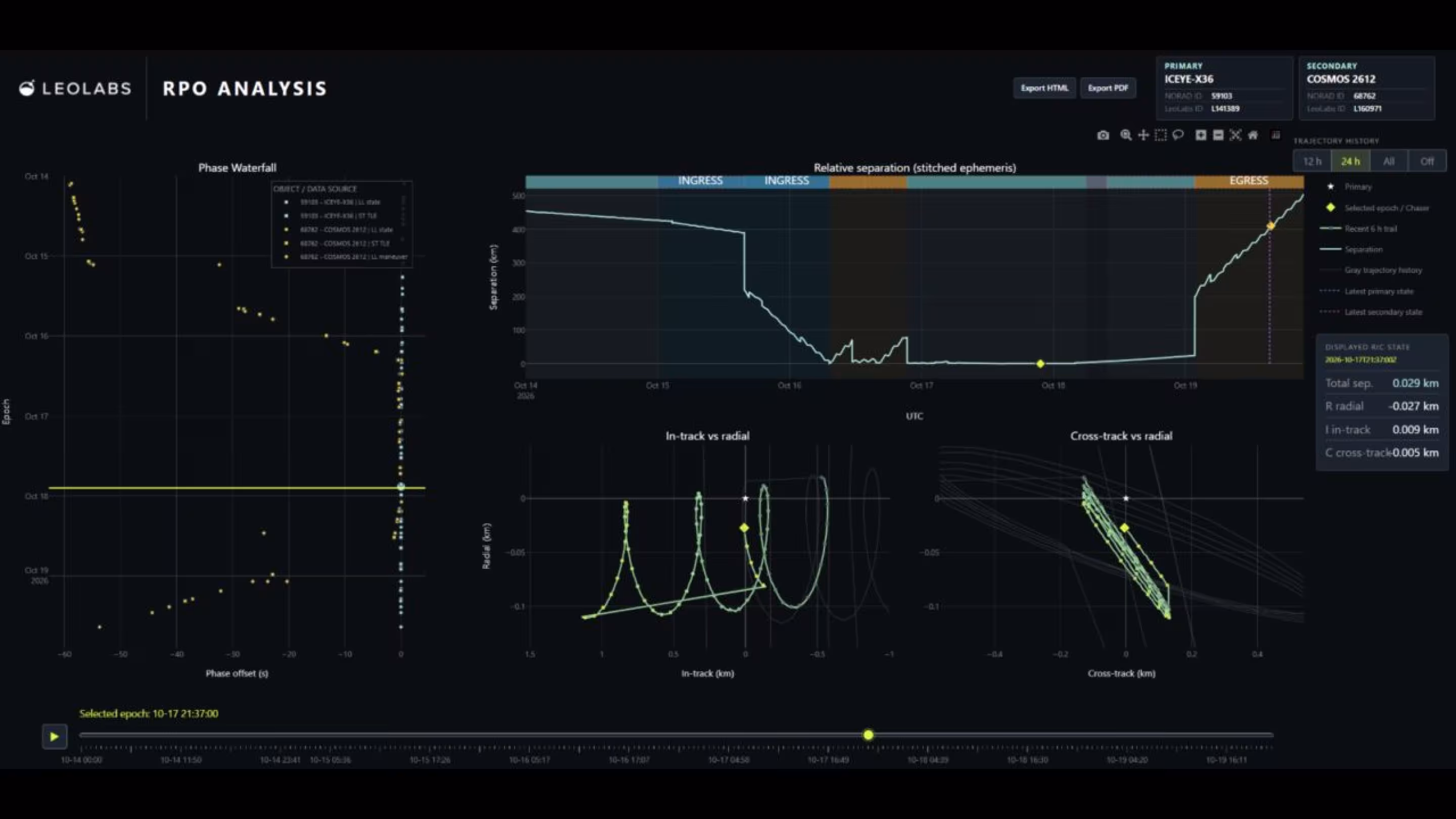Set trajectory history to 24 h
Viewport: 1456px width, 819px height.
pyautogui.click(x=1350, y=161)
